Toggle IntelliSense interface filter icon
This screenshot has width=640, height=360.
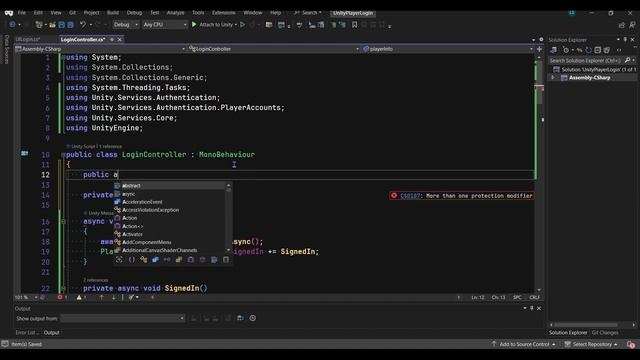(167, 260)
